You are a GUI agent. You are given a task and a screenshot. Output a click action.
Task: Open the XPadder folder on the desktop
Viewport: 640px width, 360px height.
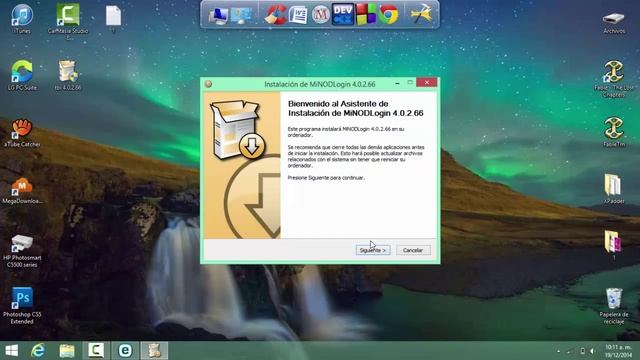point(613,189)
